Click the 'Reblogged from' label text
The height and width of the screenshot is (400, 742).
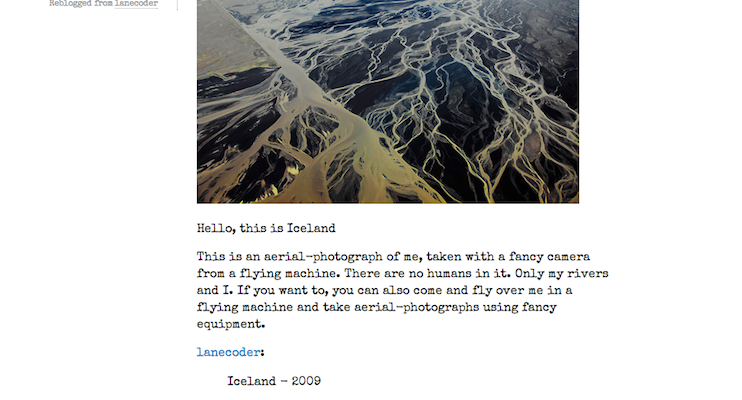tap(81, 3)
